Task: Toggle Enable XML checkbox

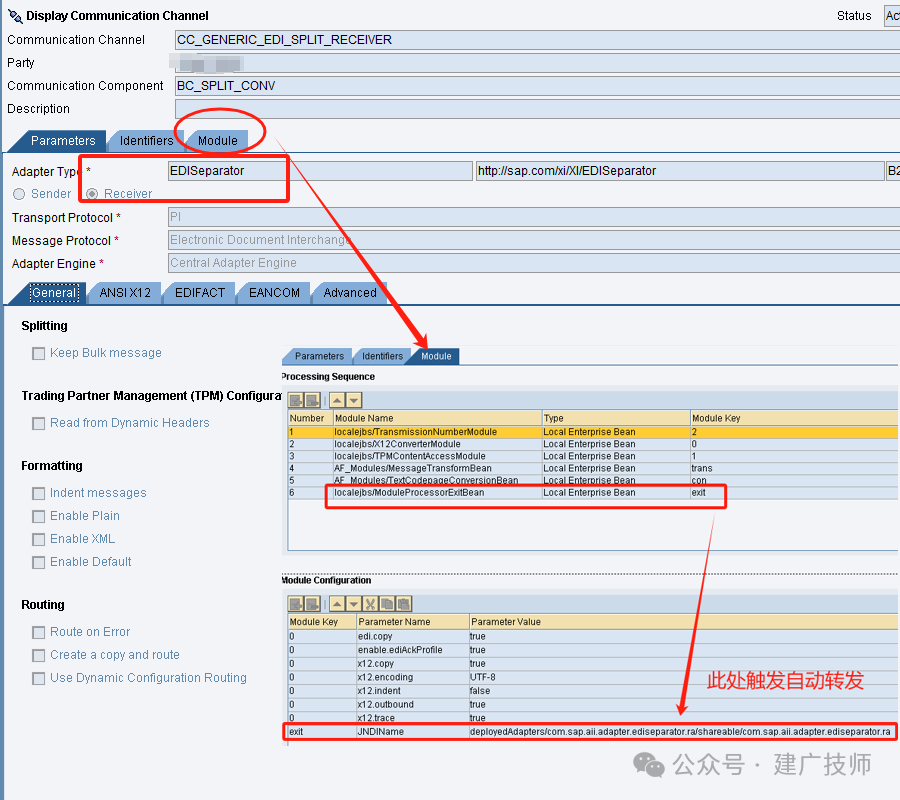Action: click(x=38, y=539)
